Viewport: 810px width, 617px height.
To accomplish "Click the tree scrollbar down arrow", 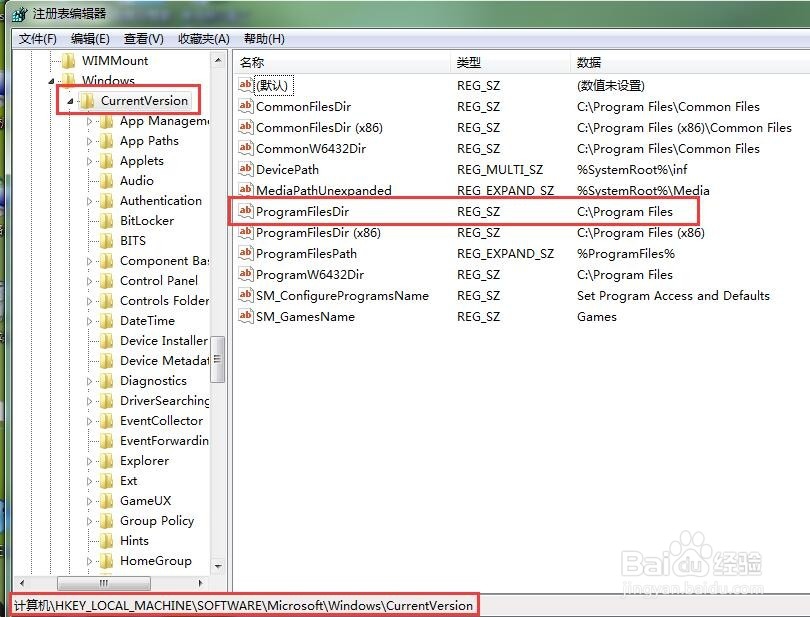I will pyautogui.click(x=218, y=567).
